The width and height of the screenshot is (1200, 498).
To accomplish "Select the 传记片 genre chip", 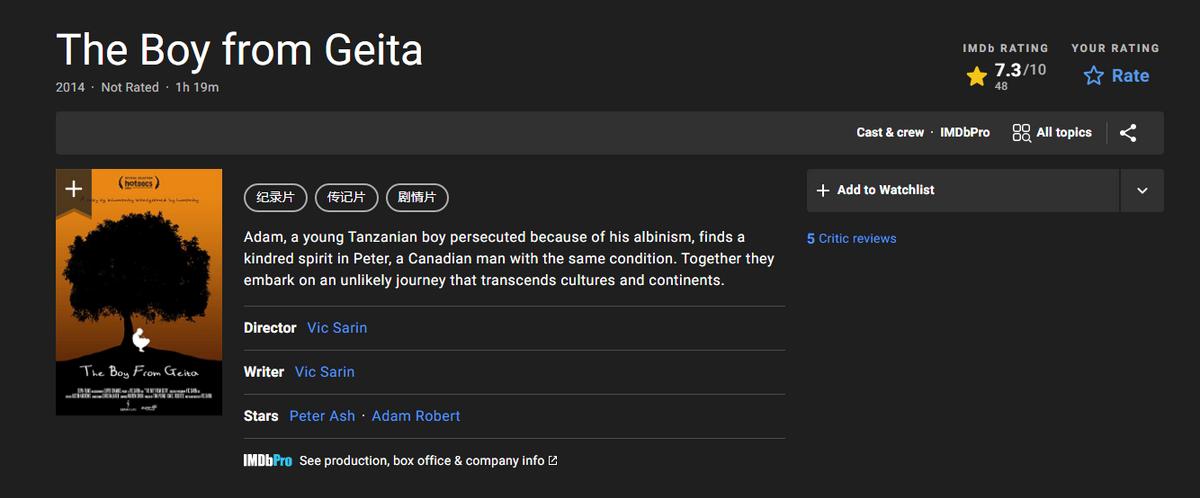I will [x=346, y=197].
